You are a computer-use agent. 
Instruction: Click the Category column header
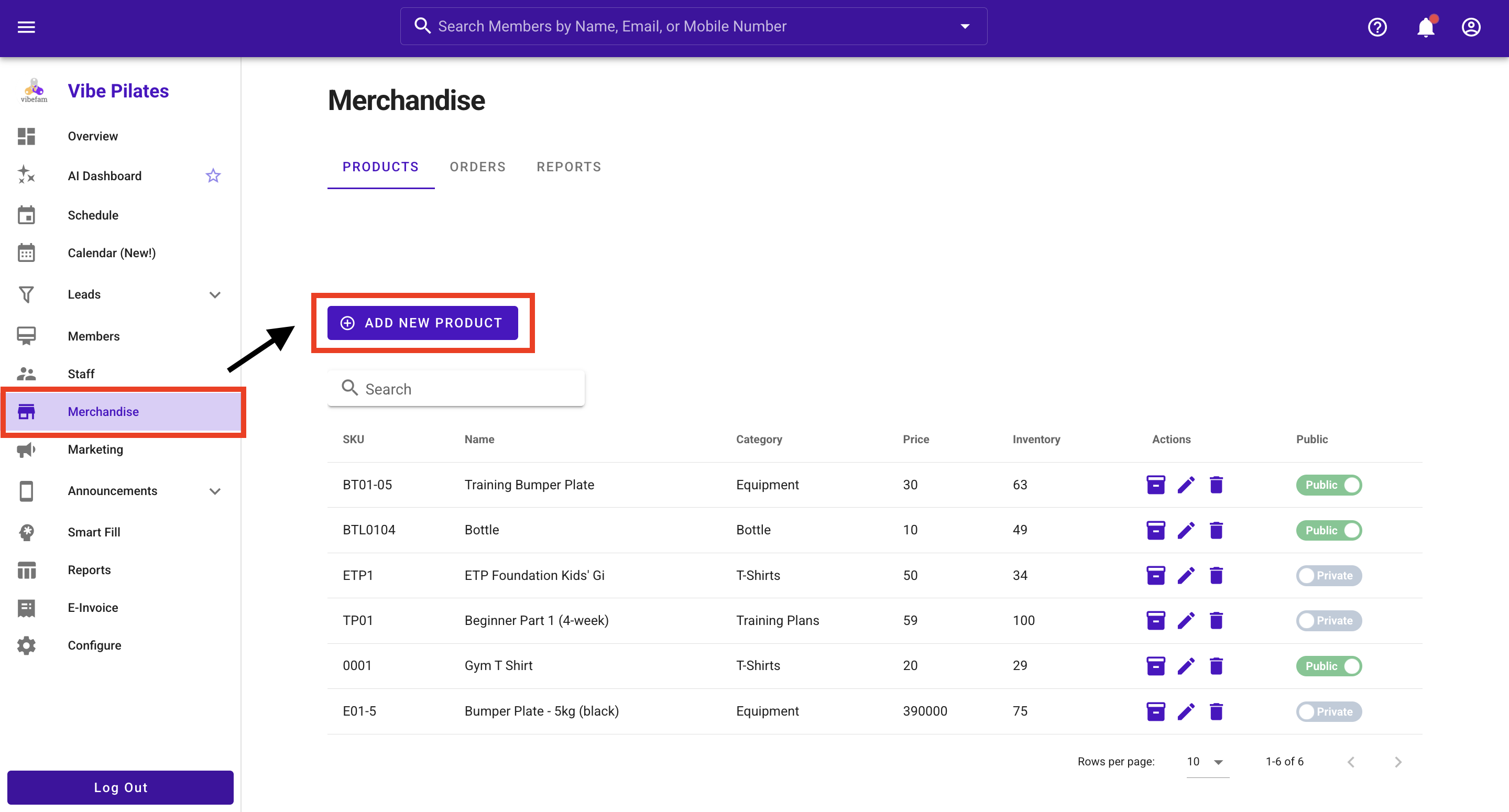coord(759,440)
